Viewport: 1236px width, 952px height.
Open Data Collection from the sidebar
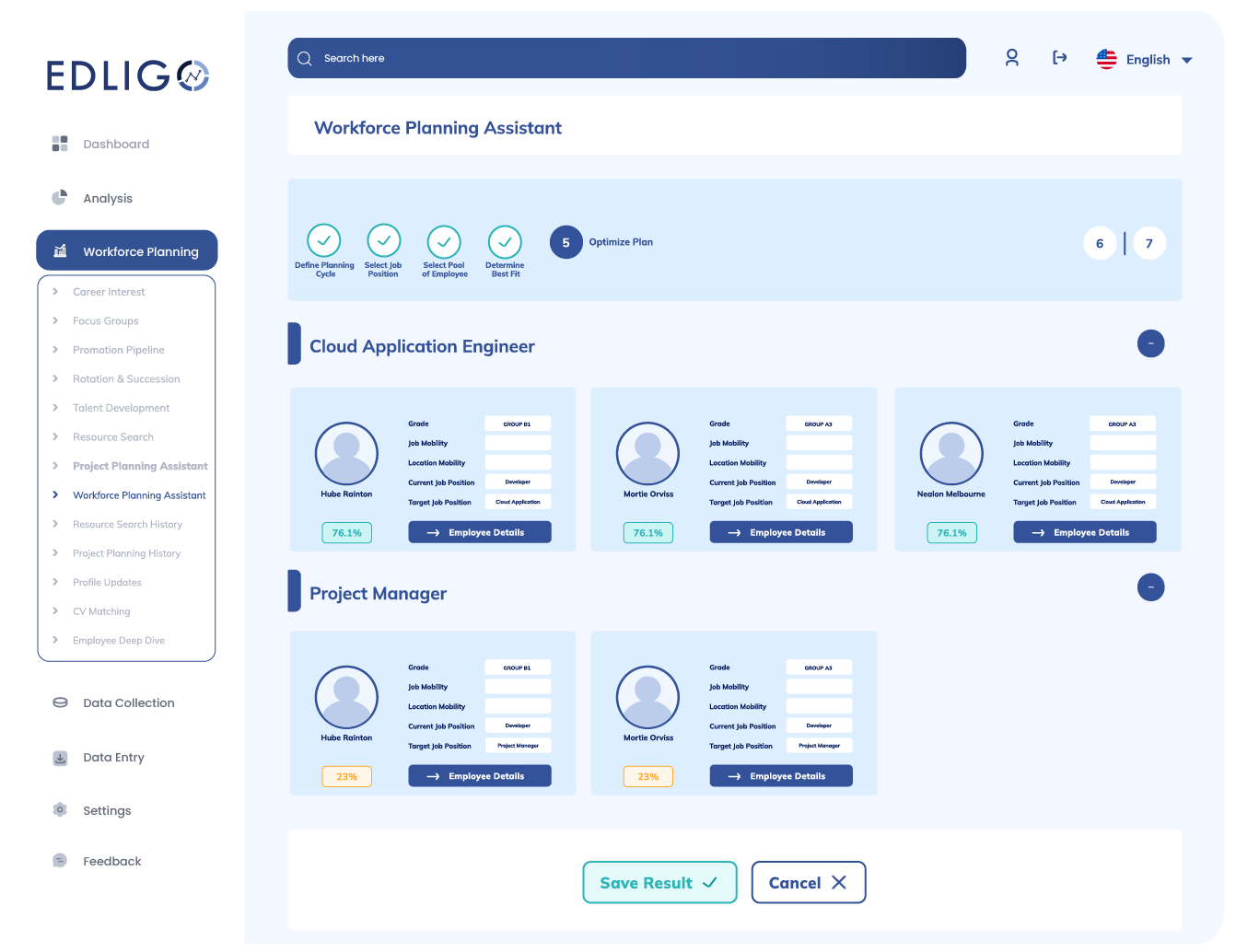pyautogui.click(x=60, y=702)
